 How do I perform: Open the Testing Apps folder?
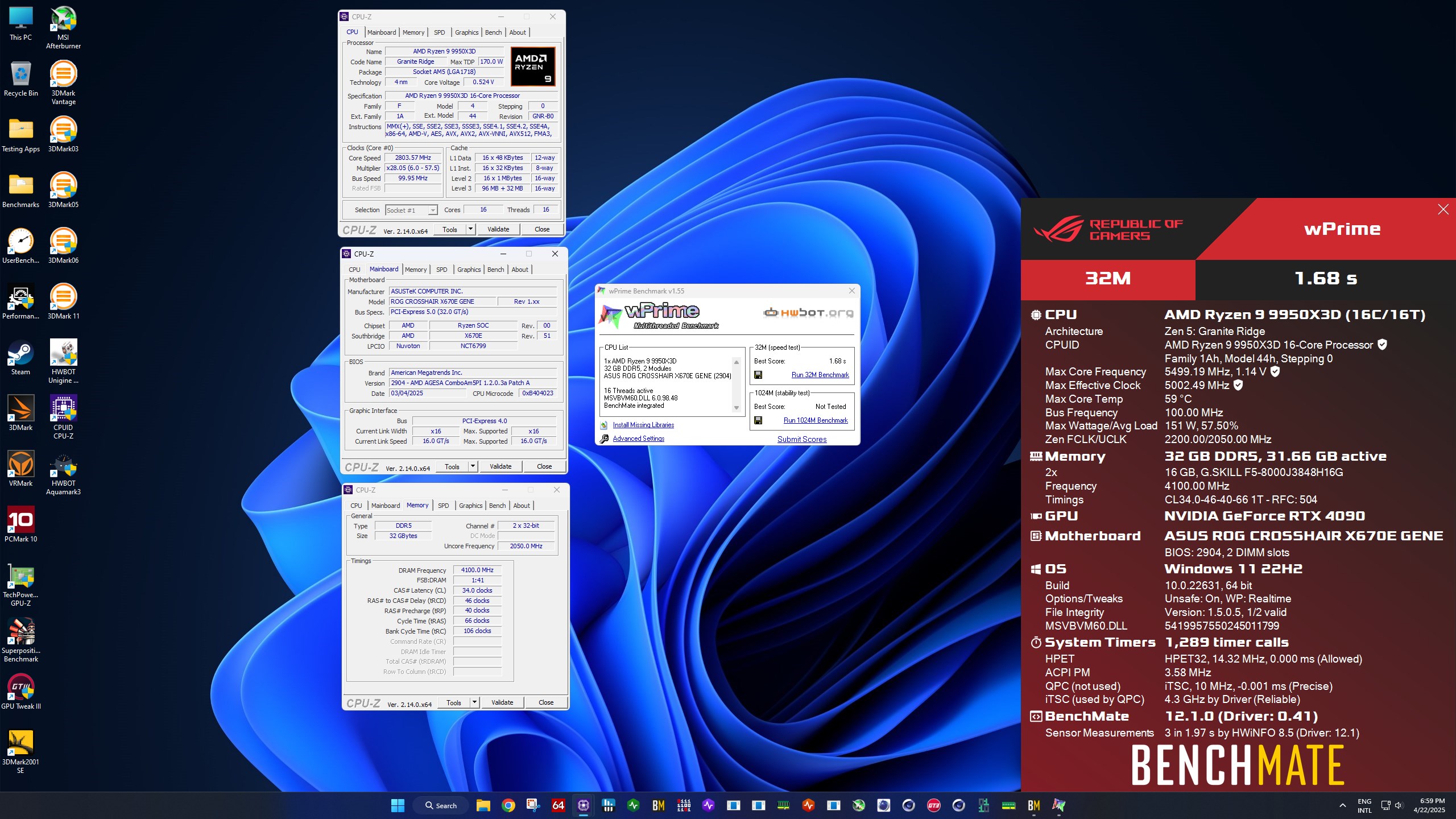(x=20, y=135)
